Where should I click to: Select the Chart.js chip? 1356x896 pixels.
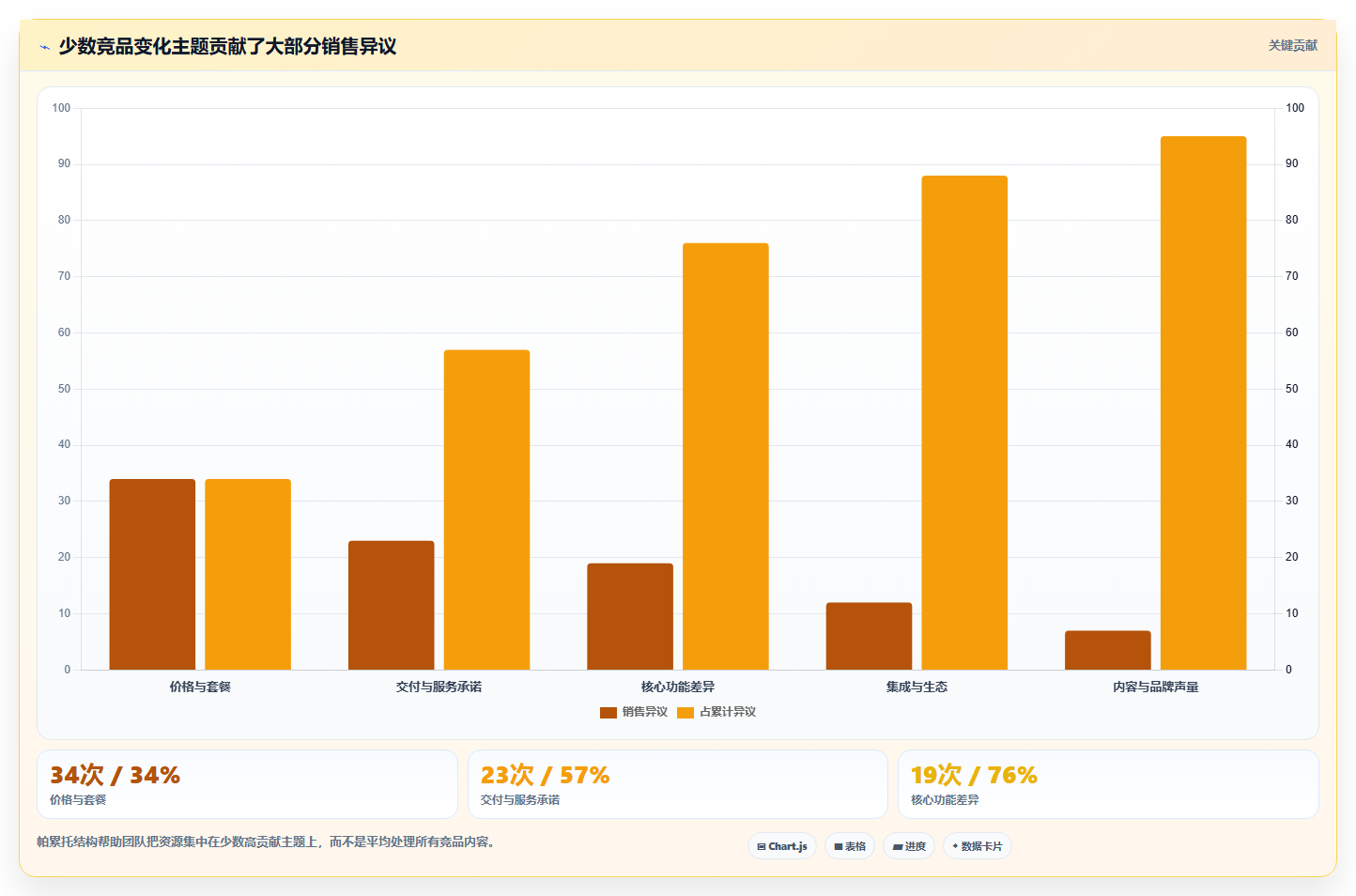coord(782,846)
